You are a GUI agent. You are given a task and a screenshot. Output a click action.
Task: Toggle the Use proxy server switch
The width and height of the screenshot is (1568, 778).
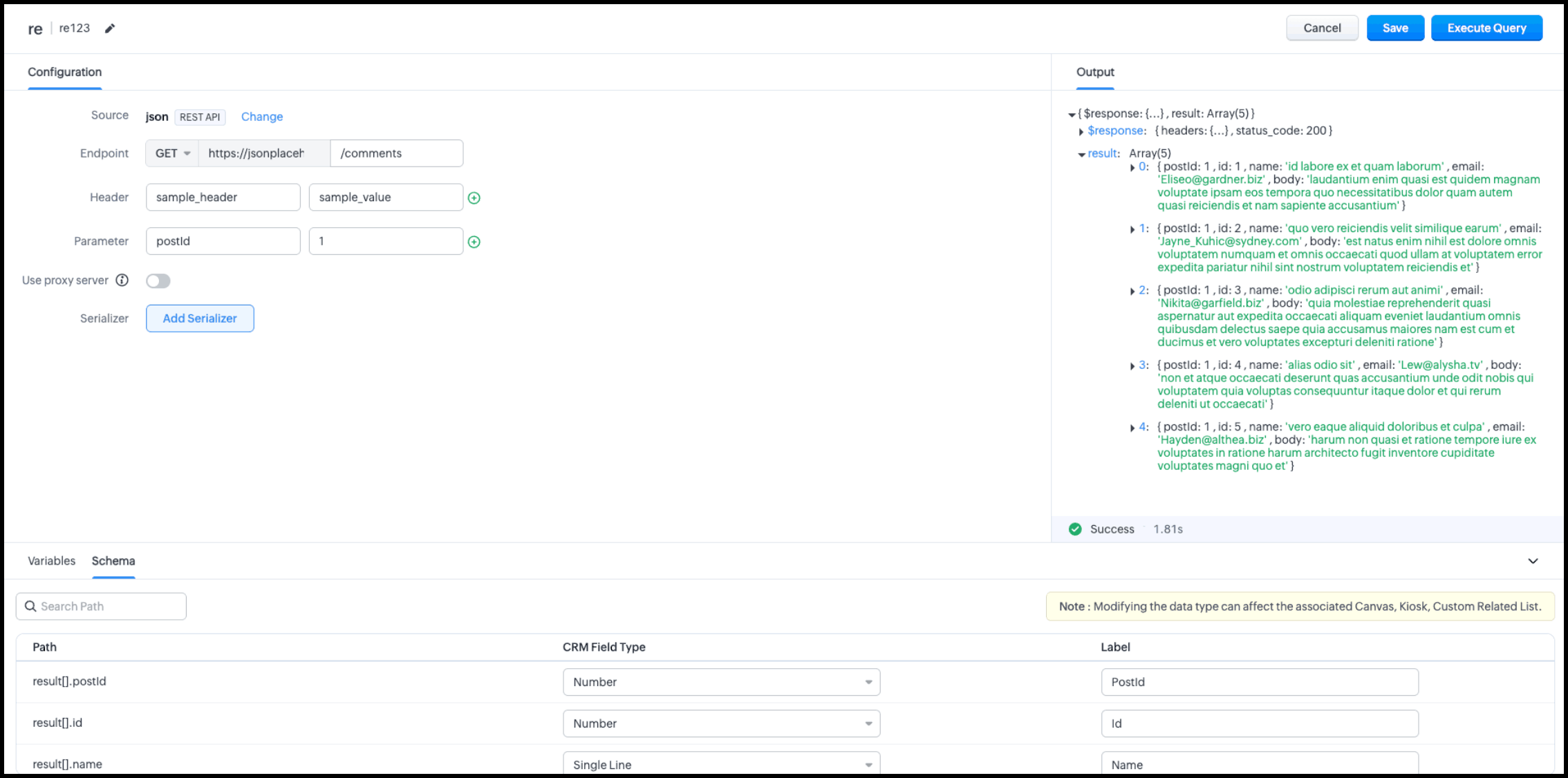tap(158, 281)
